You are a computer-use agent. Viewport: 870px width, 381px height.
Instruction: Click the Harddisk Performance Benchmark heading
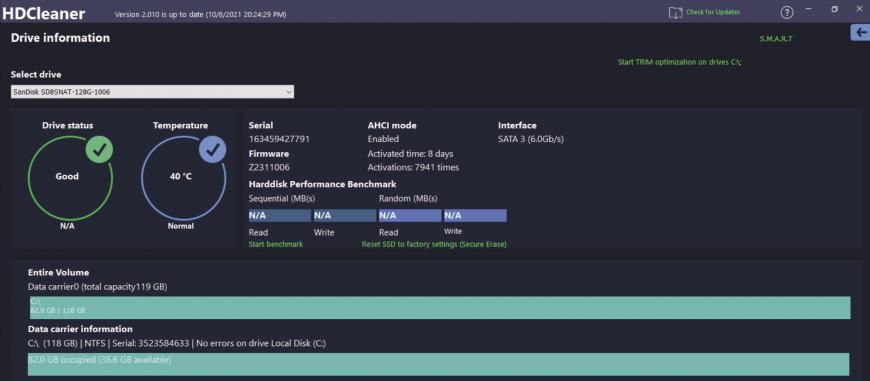pyautogui.click(x=322, y=184)
